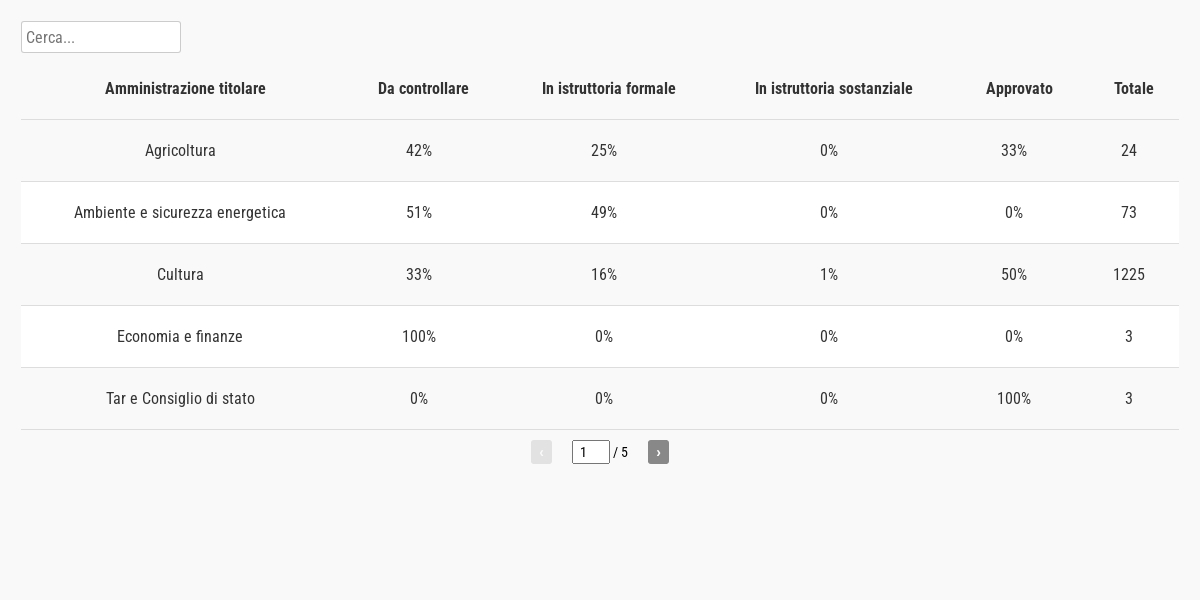The height and width of the screenshot is (600, 1200).
Task: Sort by Approvato column header
Action: 1019,89
